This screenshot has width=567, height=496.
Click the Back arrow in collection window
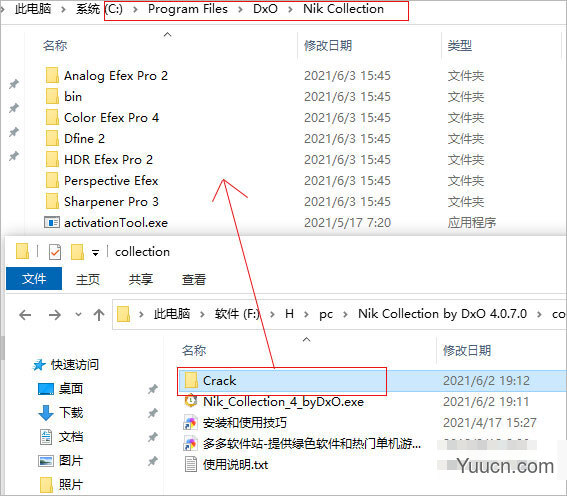point(25,315)
